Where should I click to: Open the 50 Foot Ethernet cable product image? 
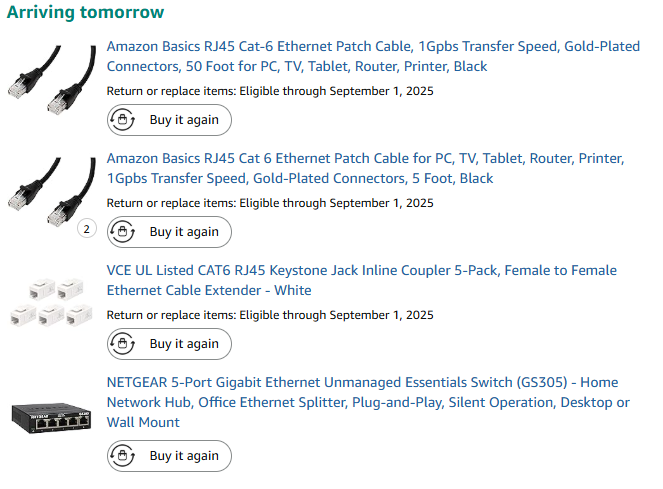point(50,81)
